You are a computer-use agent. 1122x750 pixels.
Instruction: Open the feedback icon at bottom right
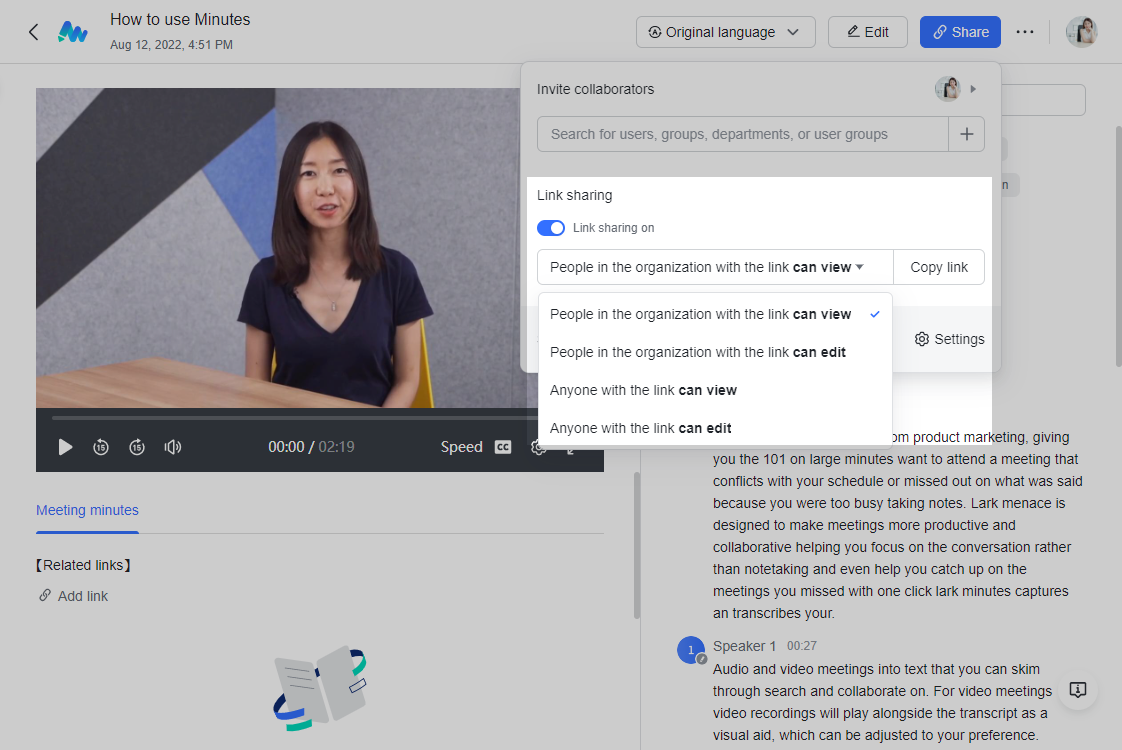coord(1078,690)
